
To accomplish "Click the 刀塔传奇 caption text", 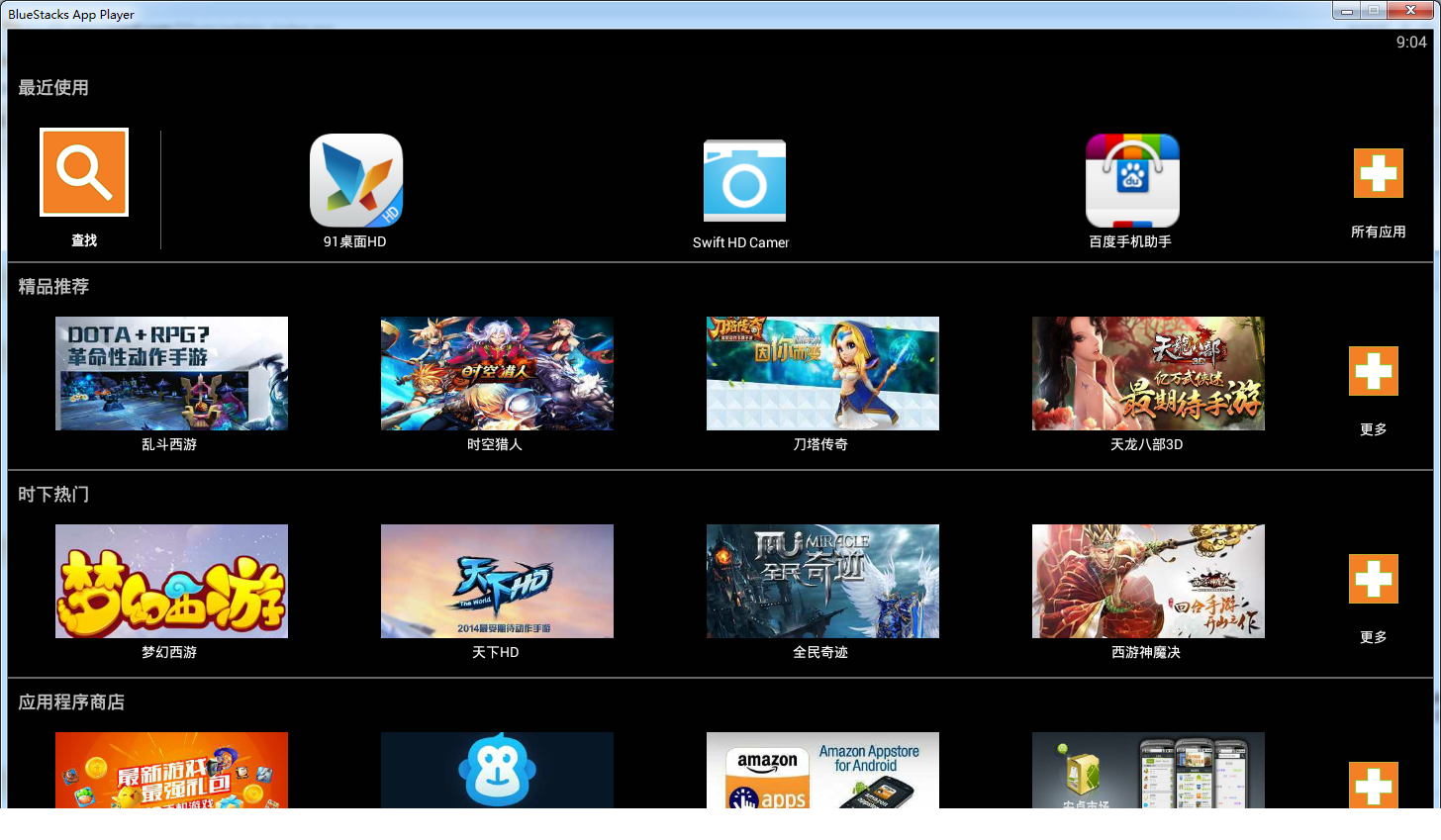I will pyautogui.click(x=820, y=444).
